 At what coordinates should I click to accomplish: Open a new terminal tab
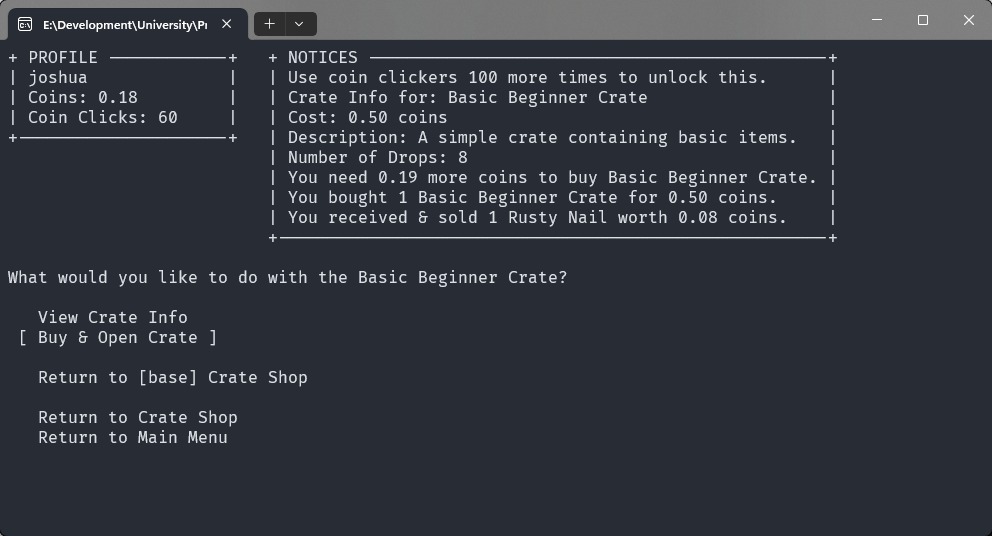point(269,23)
